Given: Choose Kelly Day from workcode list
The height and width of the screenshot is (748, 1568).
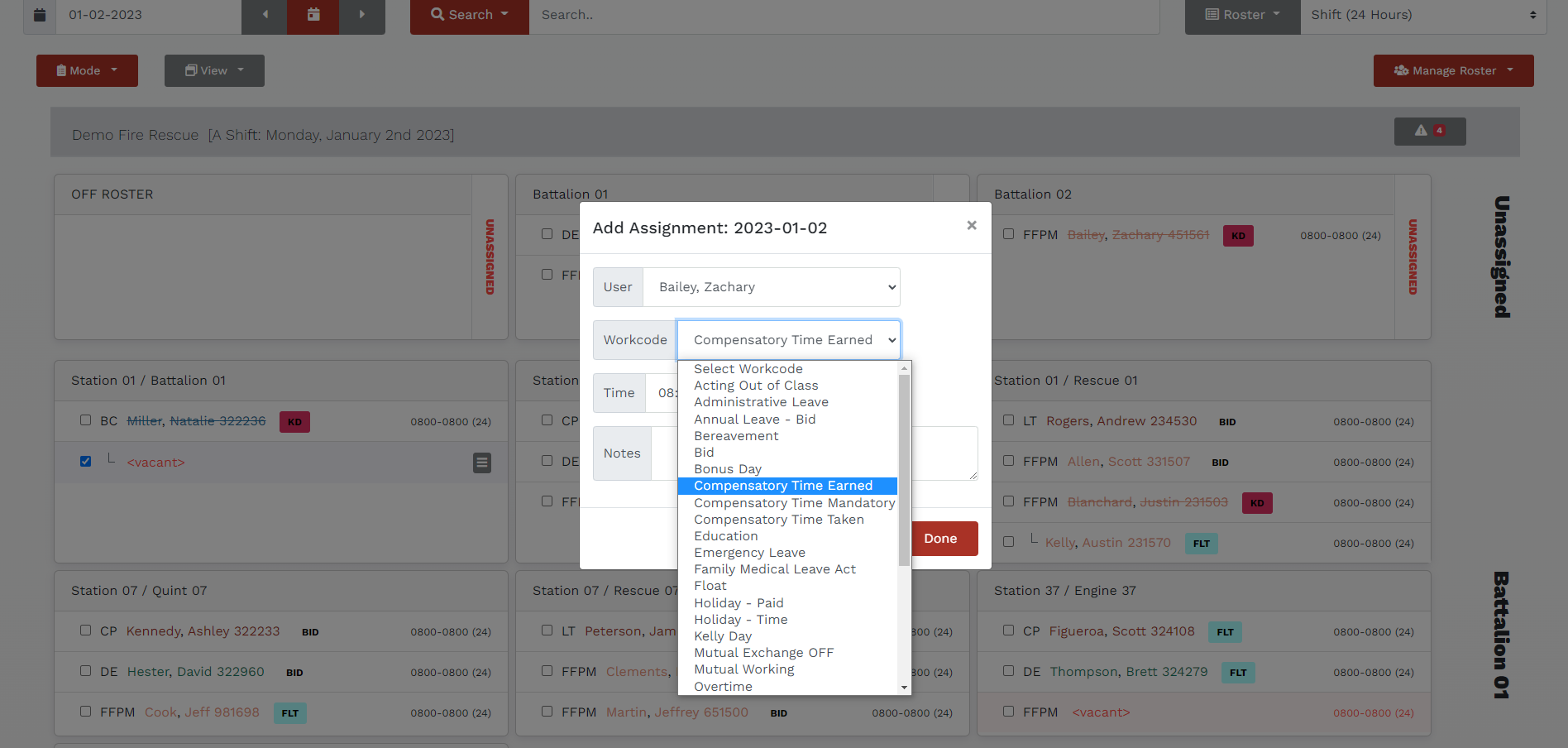Looking at the screenshot, I should coord(723,636).
